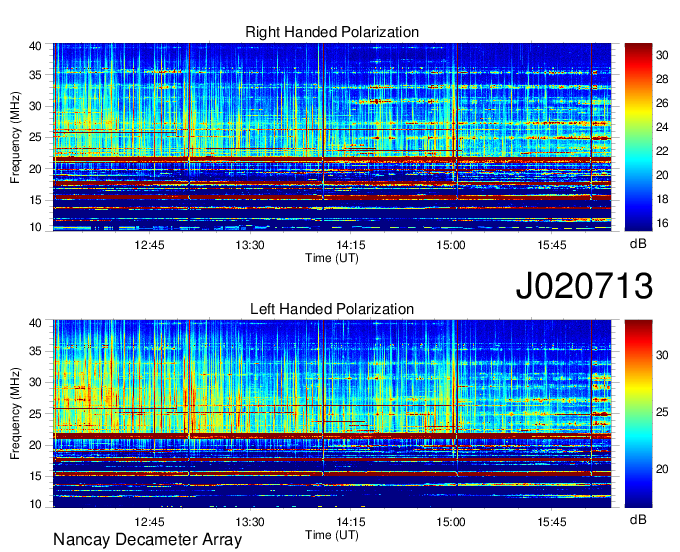
Task: Click the 40 MHz tick of Right Handed plot
Action: (35, 46)
